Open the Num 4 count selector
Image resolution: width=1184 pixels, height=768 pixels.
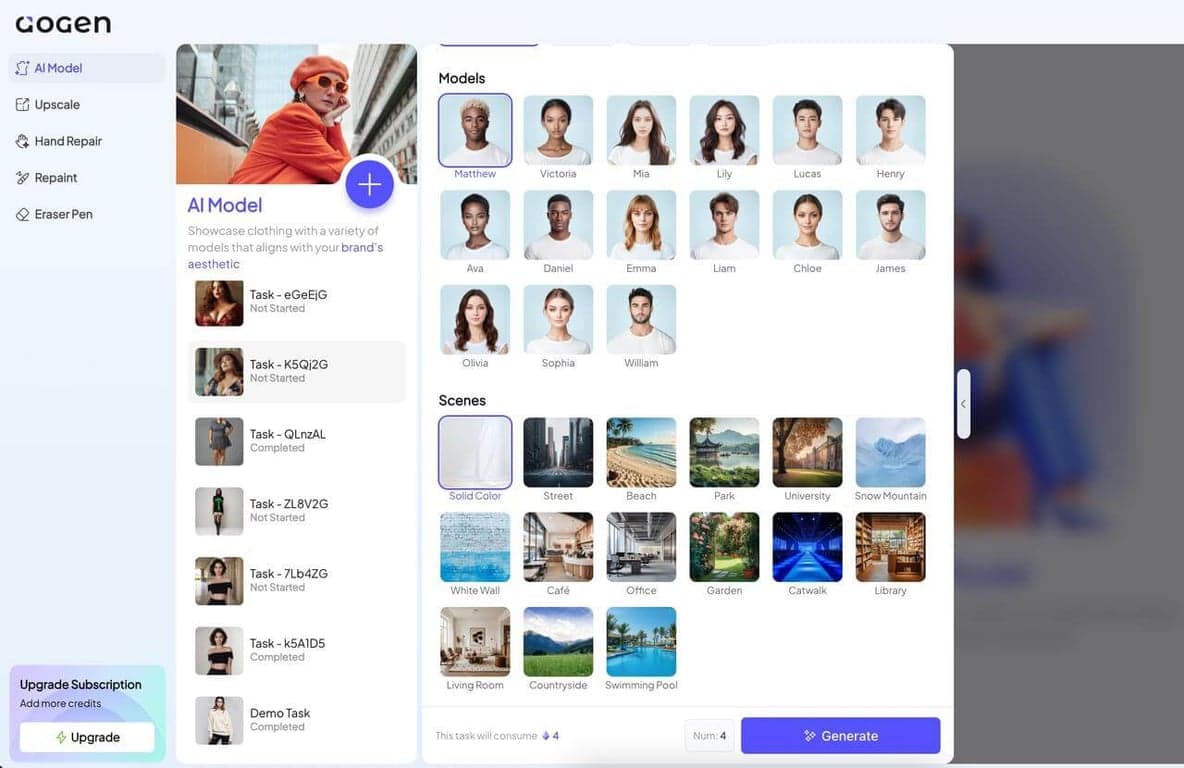708,736
